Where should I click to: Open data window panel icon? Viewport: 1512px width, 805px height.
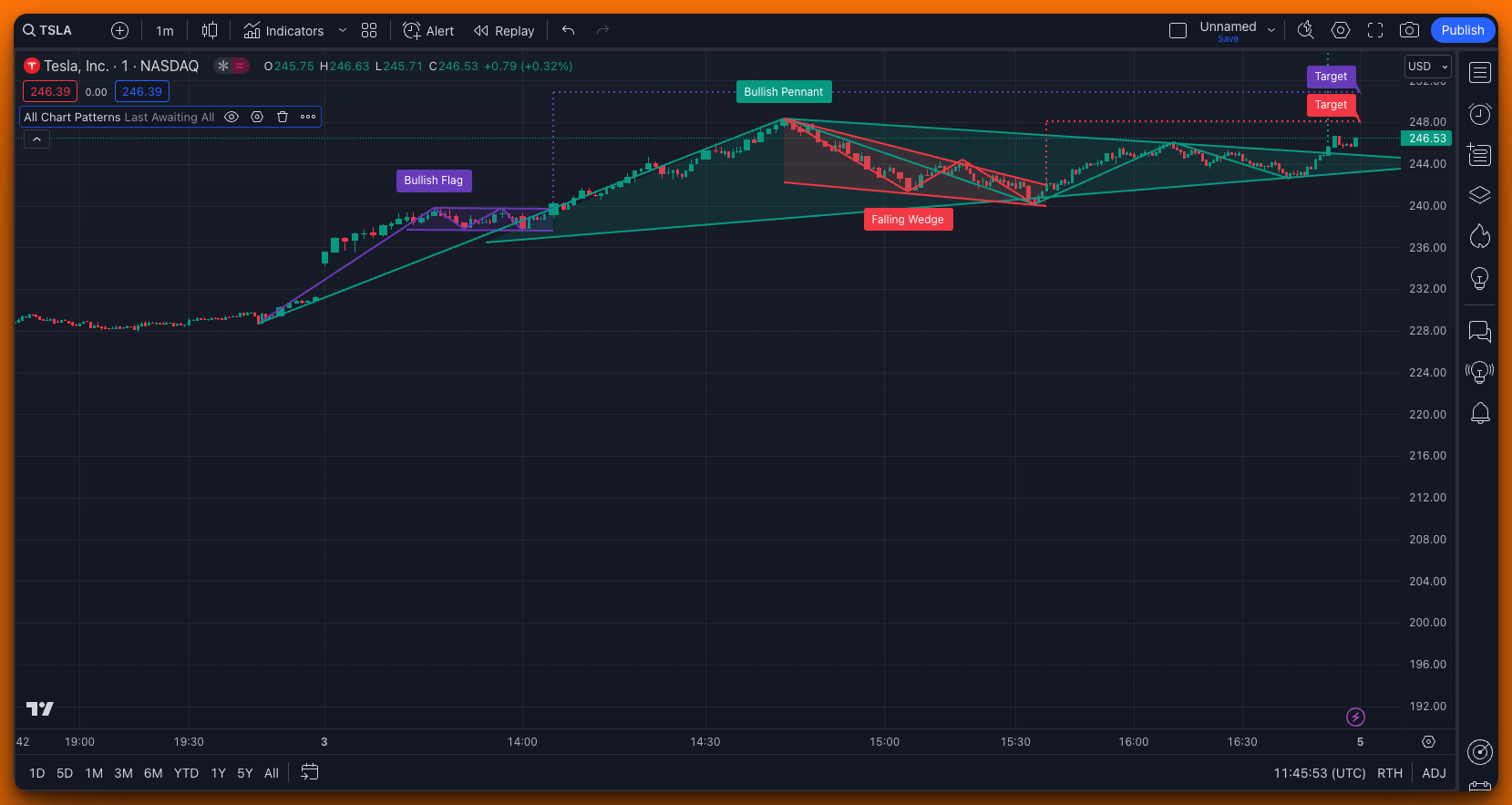point(1480,155)
